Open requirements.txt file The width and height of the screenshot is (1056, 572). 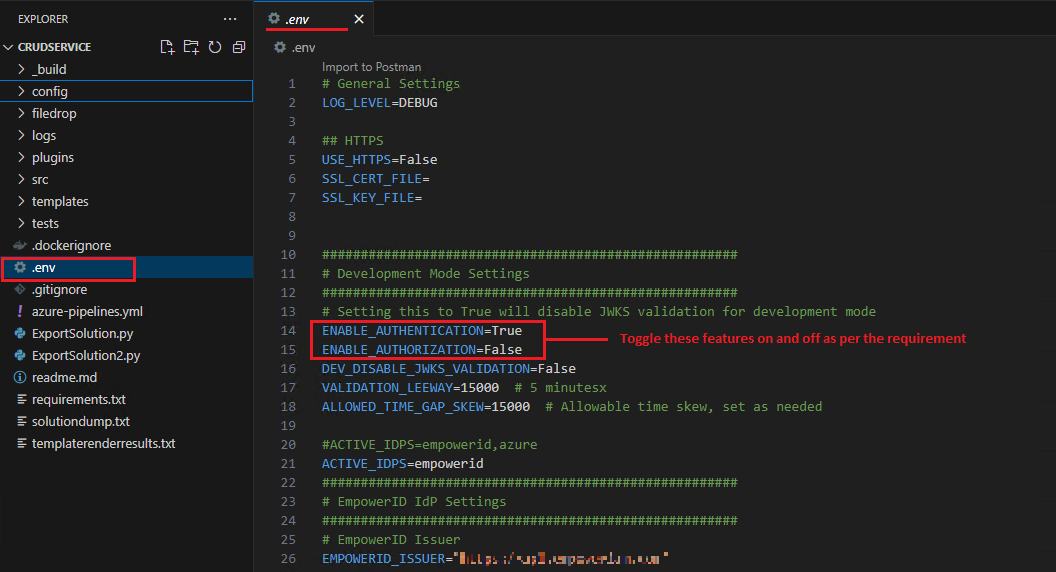pyautogui.click(x=79, y=400)
